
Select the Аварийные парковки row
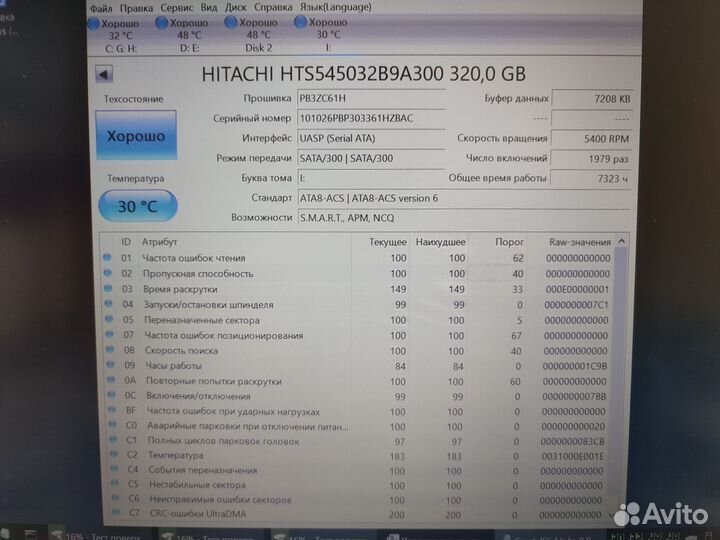point(357,427)
